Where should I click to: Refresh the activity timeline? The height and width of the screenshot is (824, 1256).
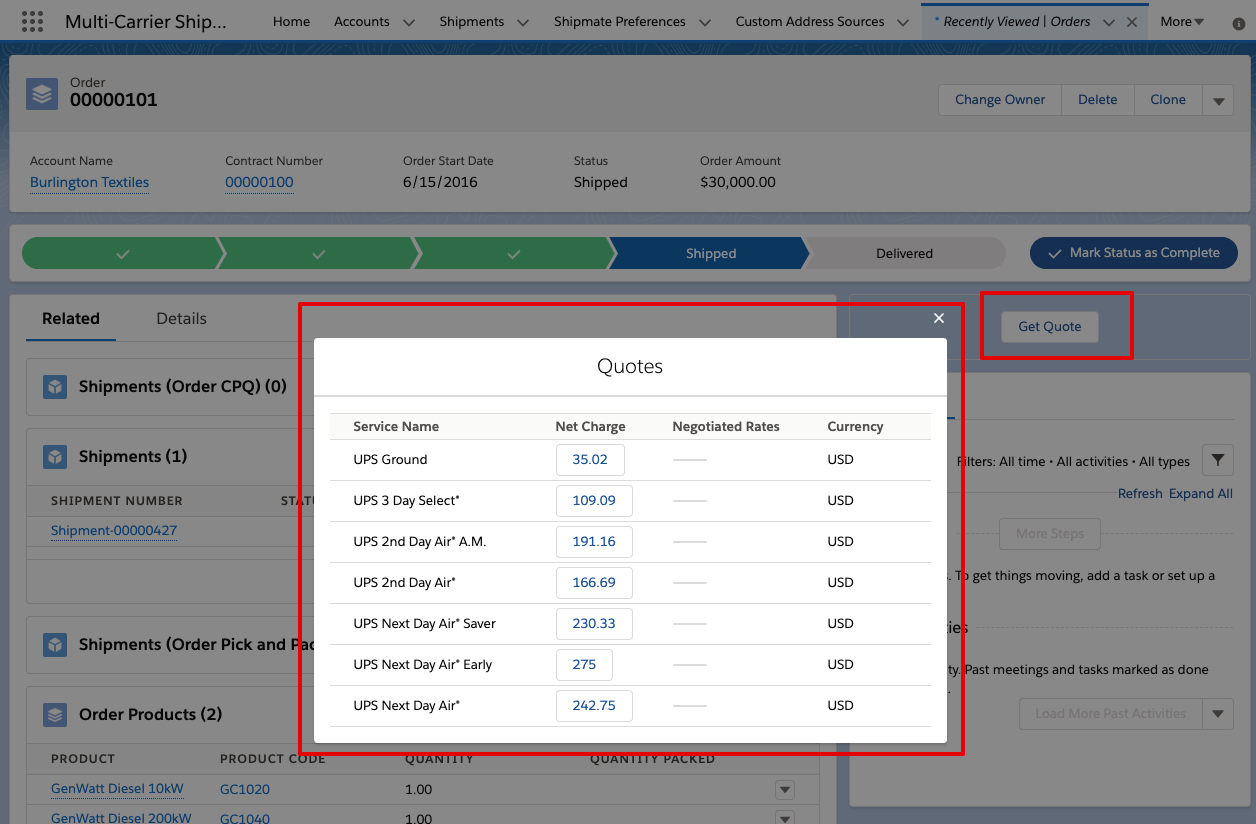pyautogui.click(x=1140, y=494)
